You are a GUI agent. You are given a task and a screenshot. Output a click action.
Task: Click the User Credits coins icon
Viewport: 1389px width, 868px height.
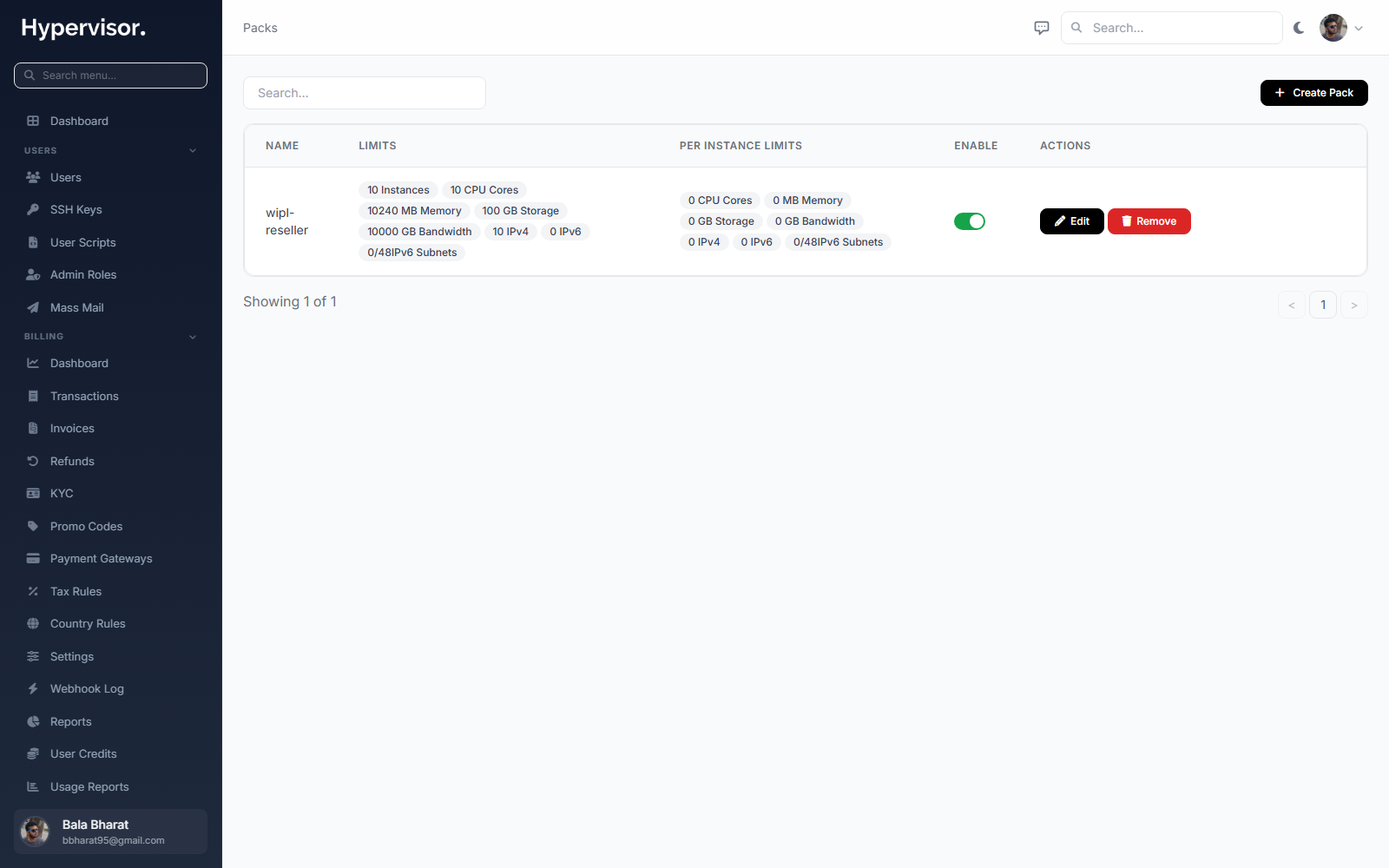coord(33,753)
